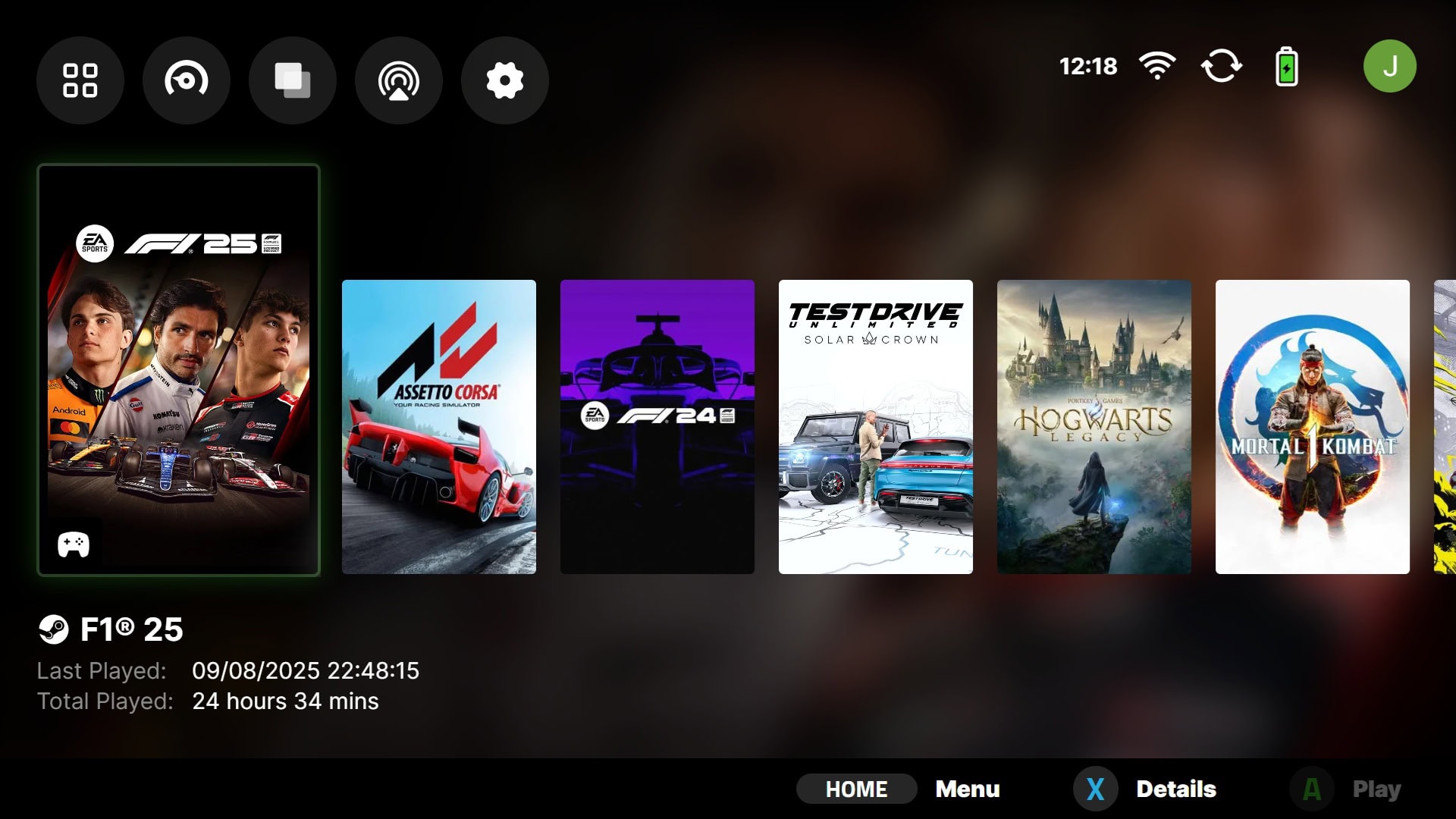Check the Wi-Fi status icon

click(1157, 66)
